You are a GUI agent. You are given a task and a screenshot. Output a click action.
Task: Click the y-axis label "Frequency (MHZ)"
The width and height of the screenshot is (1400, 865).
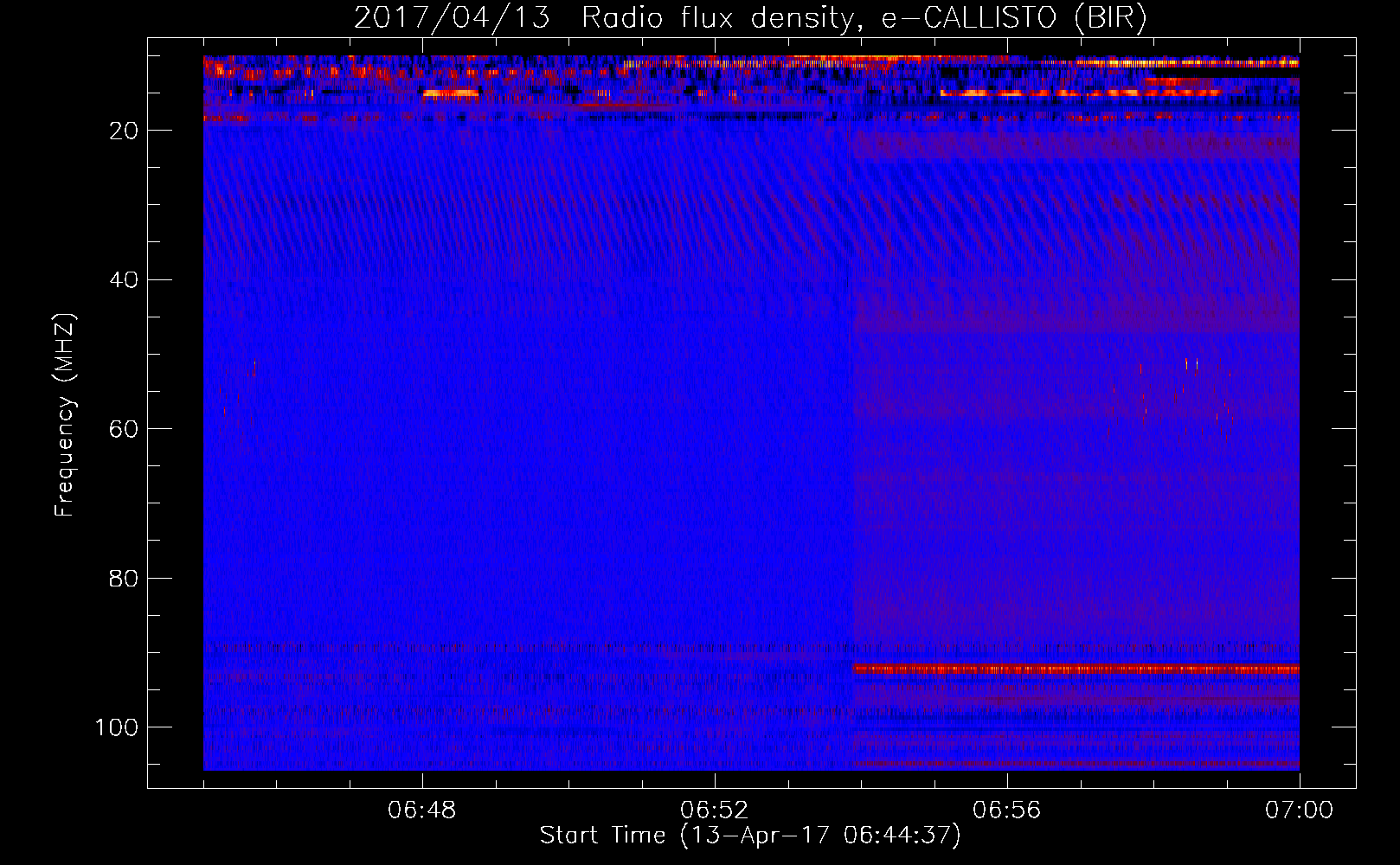[x=65, y=415]
